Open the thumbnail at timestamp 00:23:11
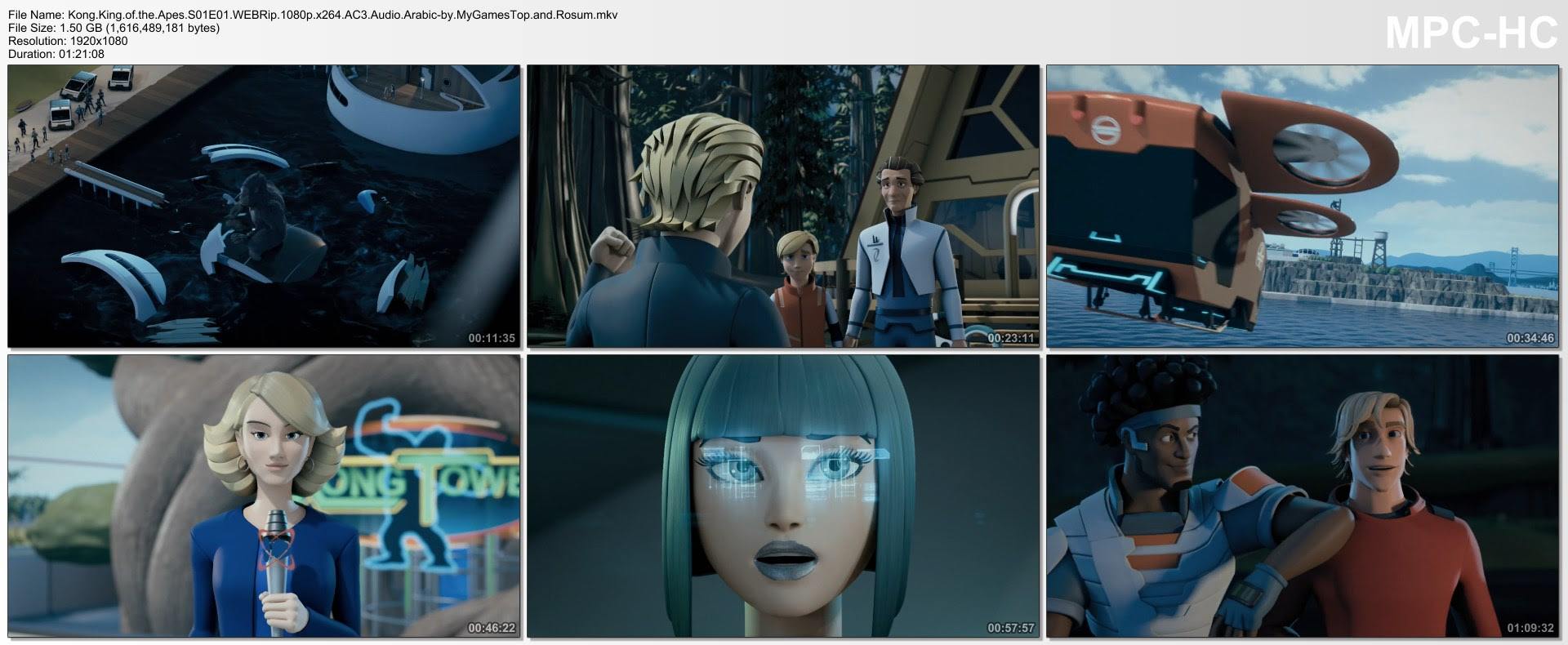The height and width of the screenshot is (645, 1568). coord(783,207)
